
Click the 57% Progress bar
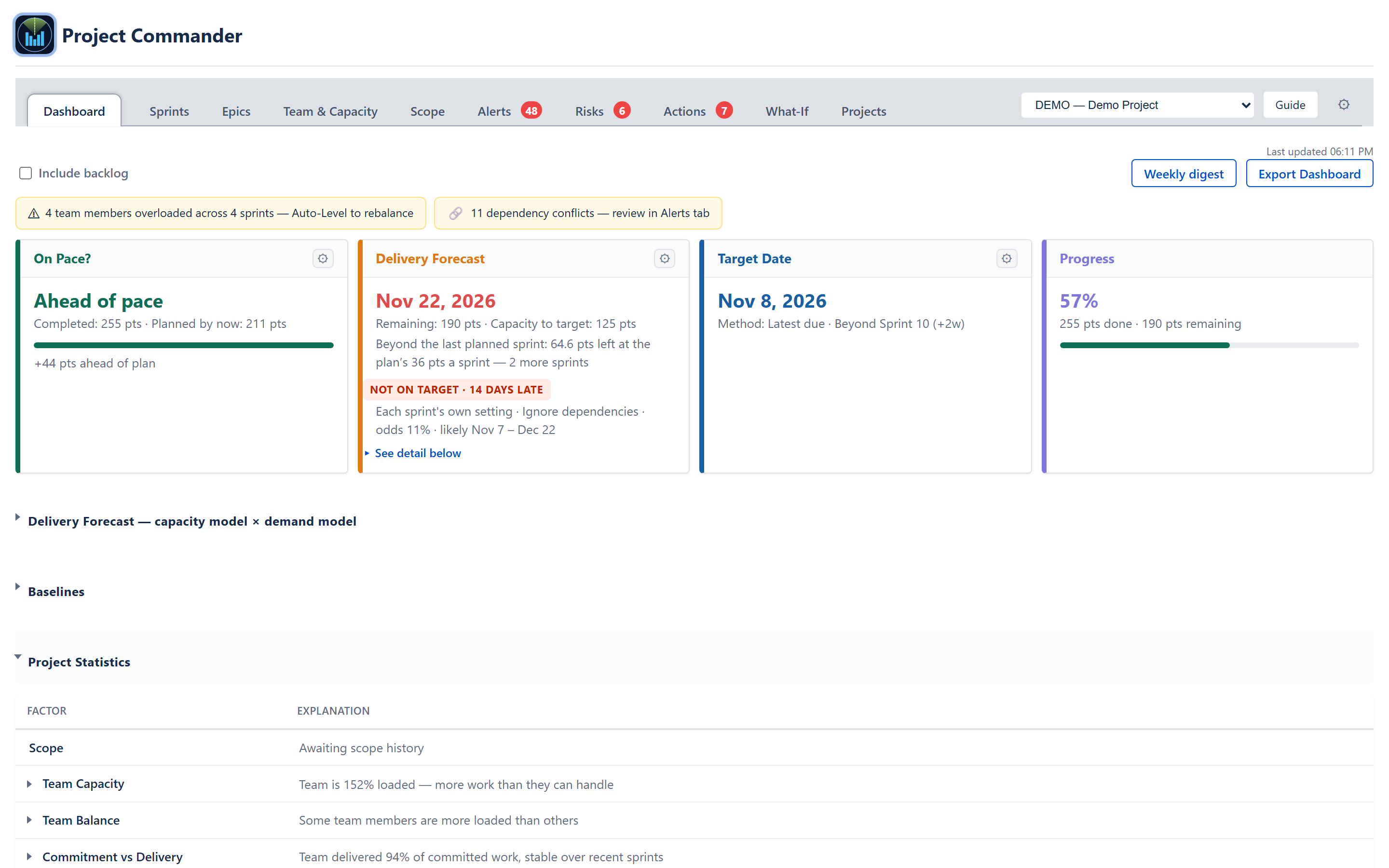(x=1209, y=345)
